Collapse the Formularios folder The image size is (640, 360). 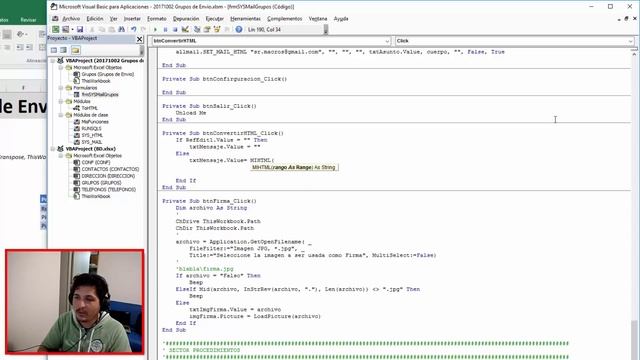tap(61, 88)
